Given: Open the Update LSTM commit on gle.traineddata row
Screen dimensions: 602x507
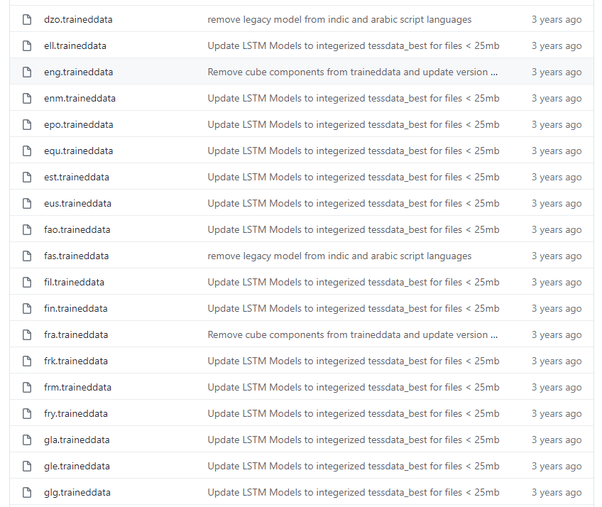Looking at the screenshot, I should 353,466.
